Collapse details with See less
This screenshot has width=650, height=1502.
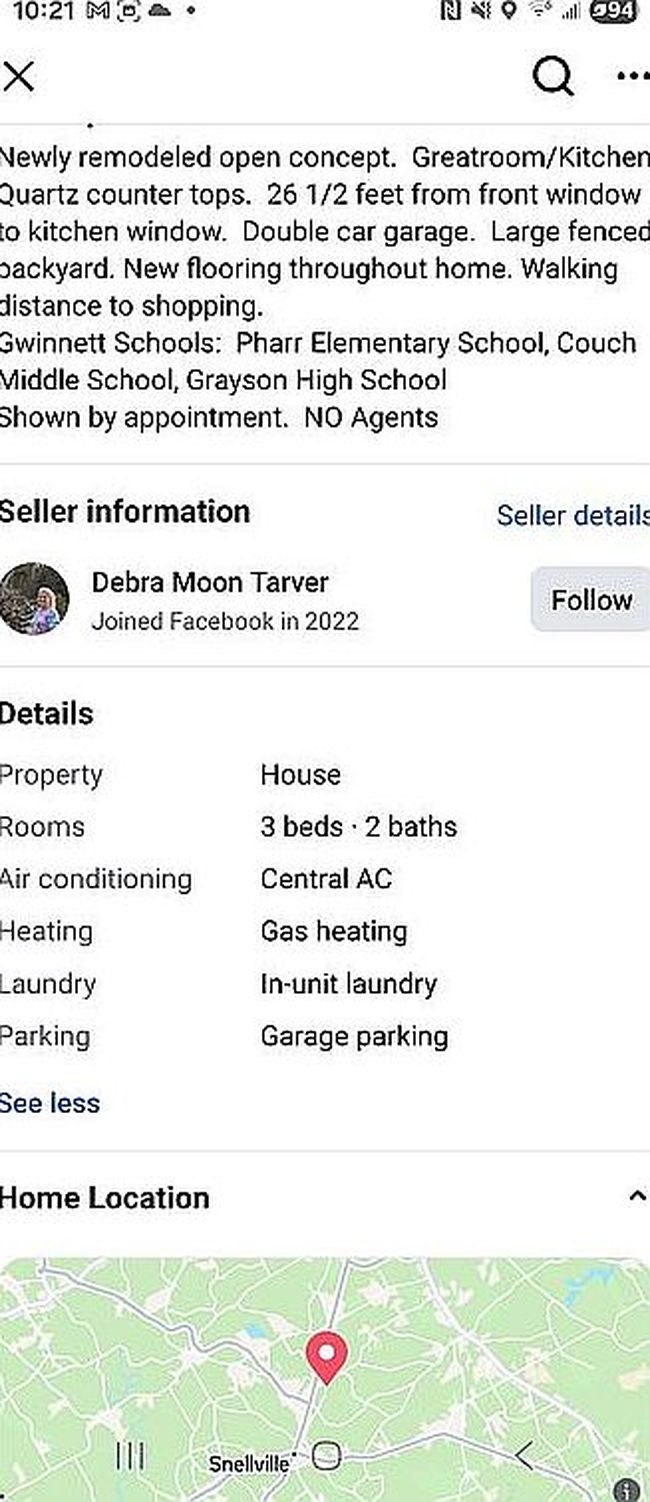50,1103
